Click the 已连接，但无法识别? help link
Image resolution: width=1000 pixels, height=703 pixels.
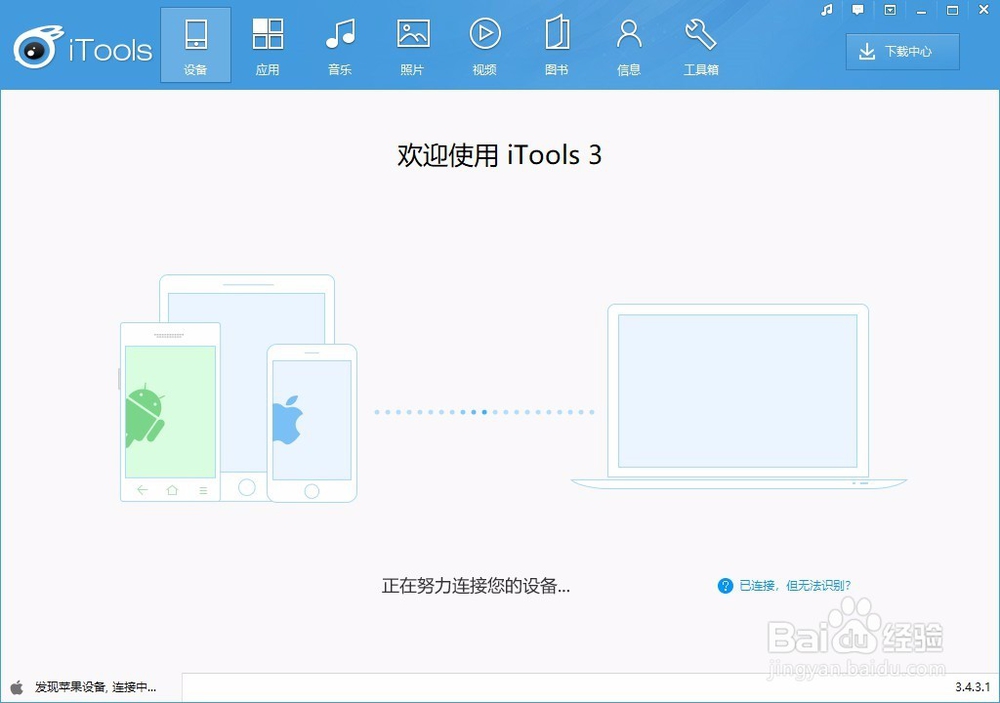[795, 586]
